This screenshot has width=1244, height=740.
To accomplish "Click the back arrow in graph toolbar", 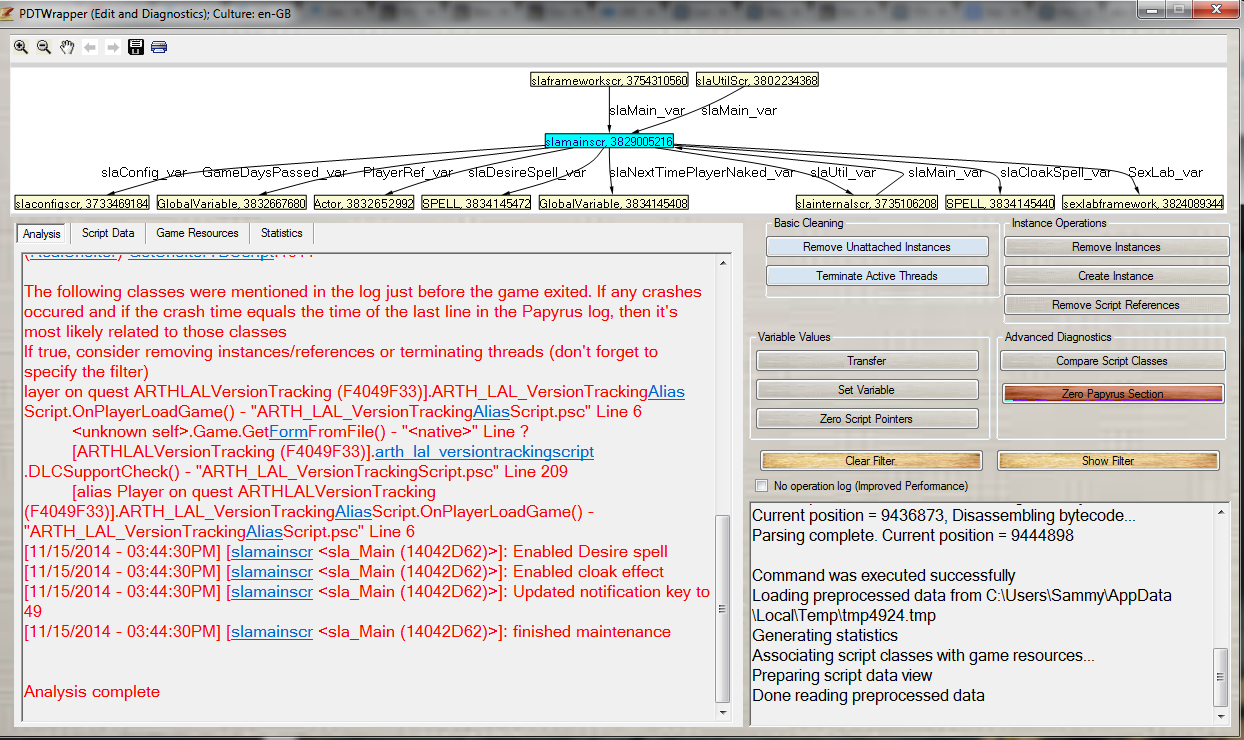I will tap(90, 47).
